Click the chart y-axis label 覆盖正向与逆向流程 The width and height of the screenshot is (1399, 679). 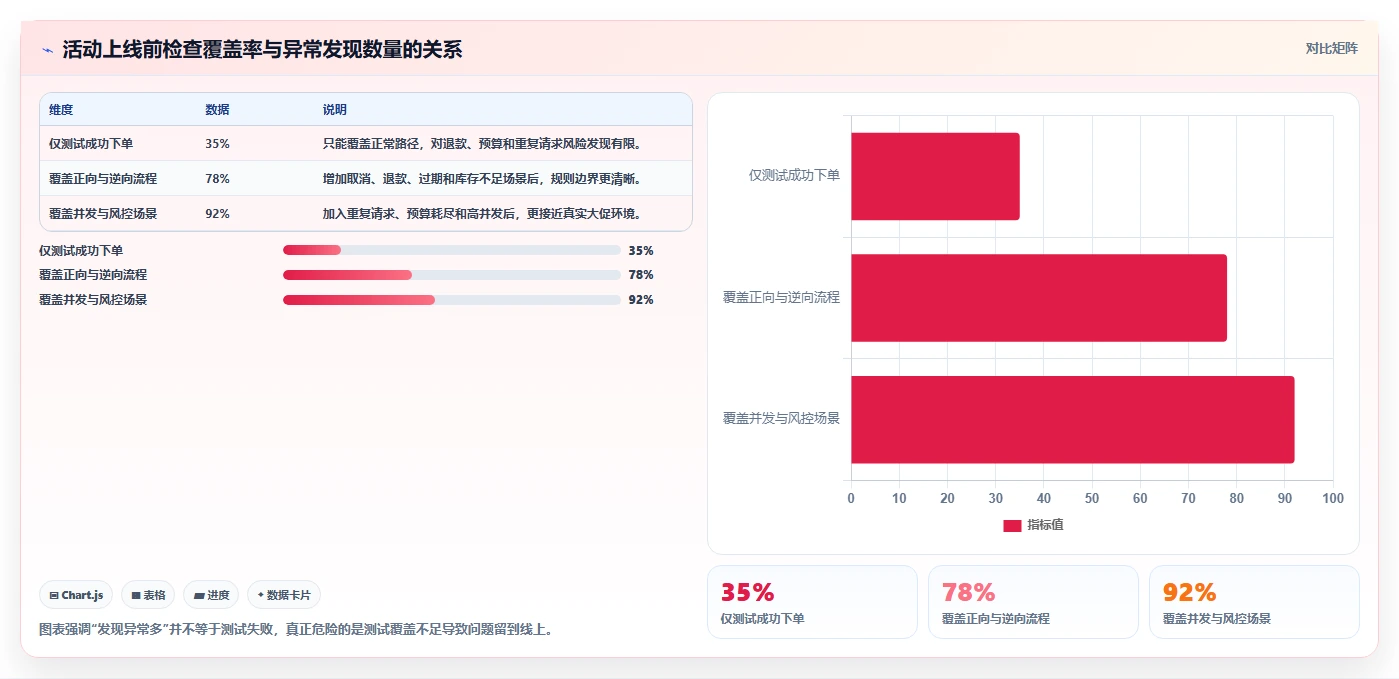(x=782, y=297)
